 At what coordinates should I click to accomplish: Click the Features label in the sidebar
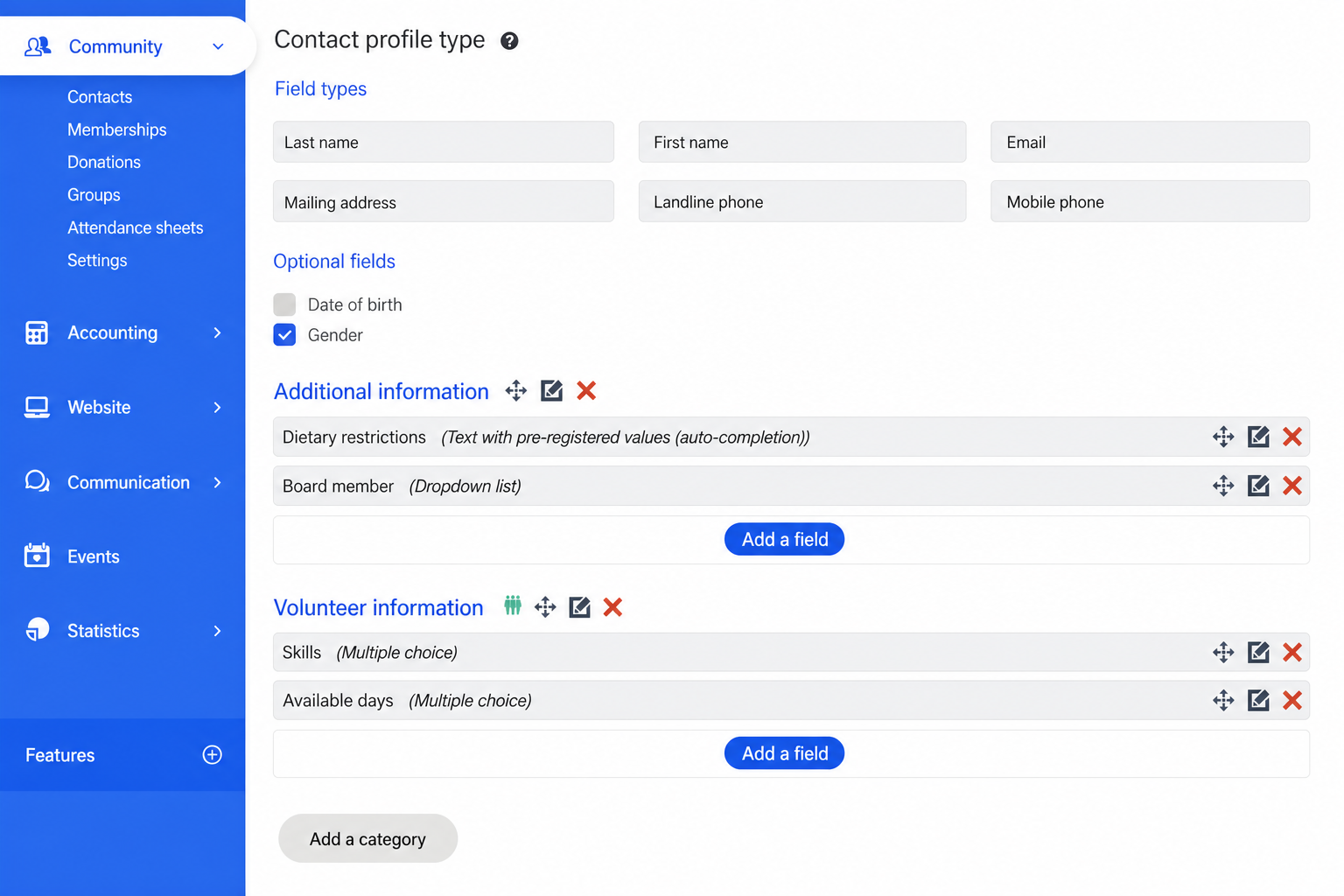click(x=60, y=755)
